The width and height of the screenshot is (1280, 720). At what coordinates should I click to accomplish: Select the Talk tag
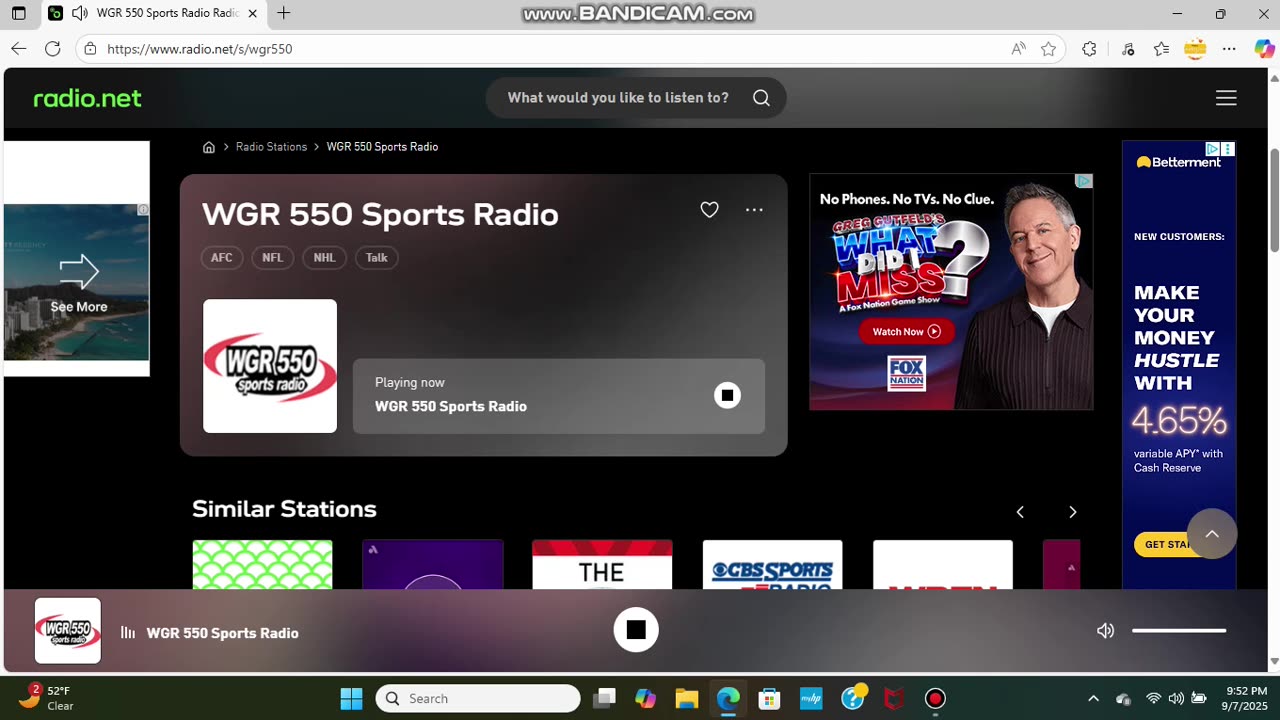(x=377, y=258)
